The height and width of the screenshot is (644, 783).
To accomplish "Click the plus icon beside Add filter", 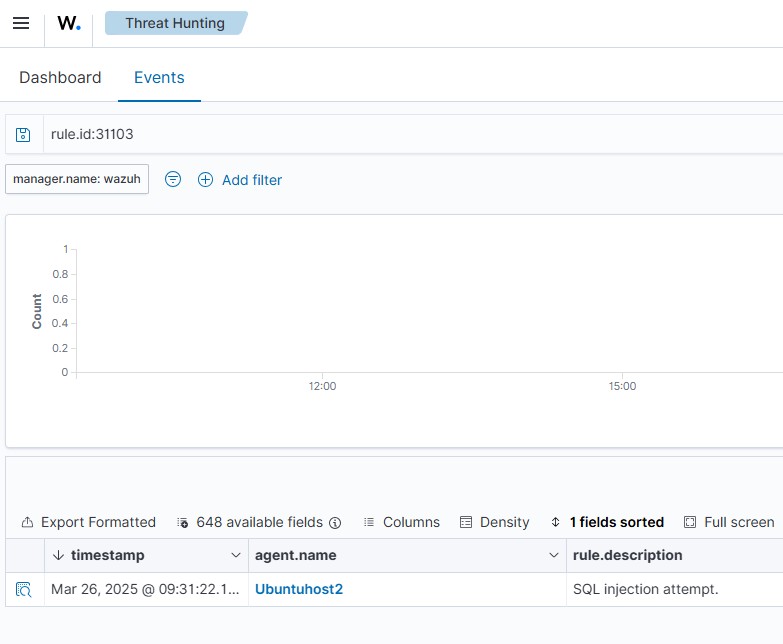I will [205, 180].
